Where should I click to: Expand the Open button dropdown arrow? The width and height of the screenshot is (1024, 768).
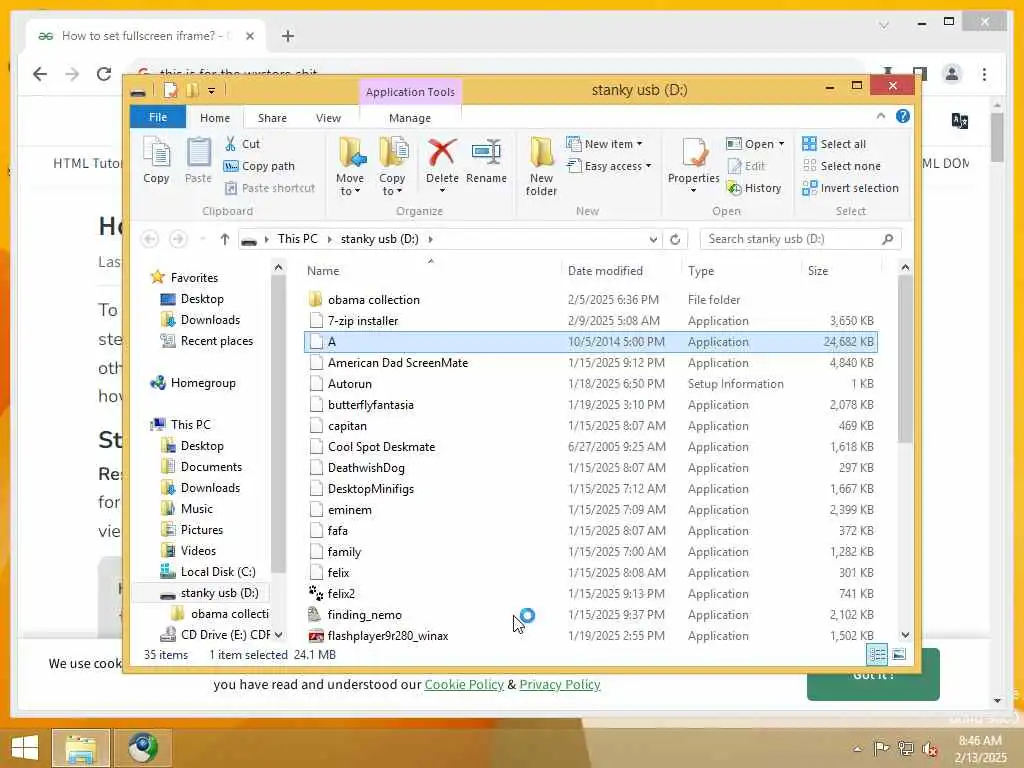point(781,144)
